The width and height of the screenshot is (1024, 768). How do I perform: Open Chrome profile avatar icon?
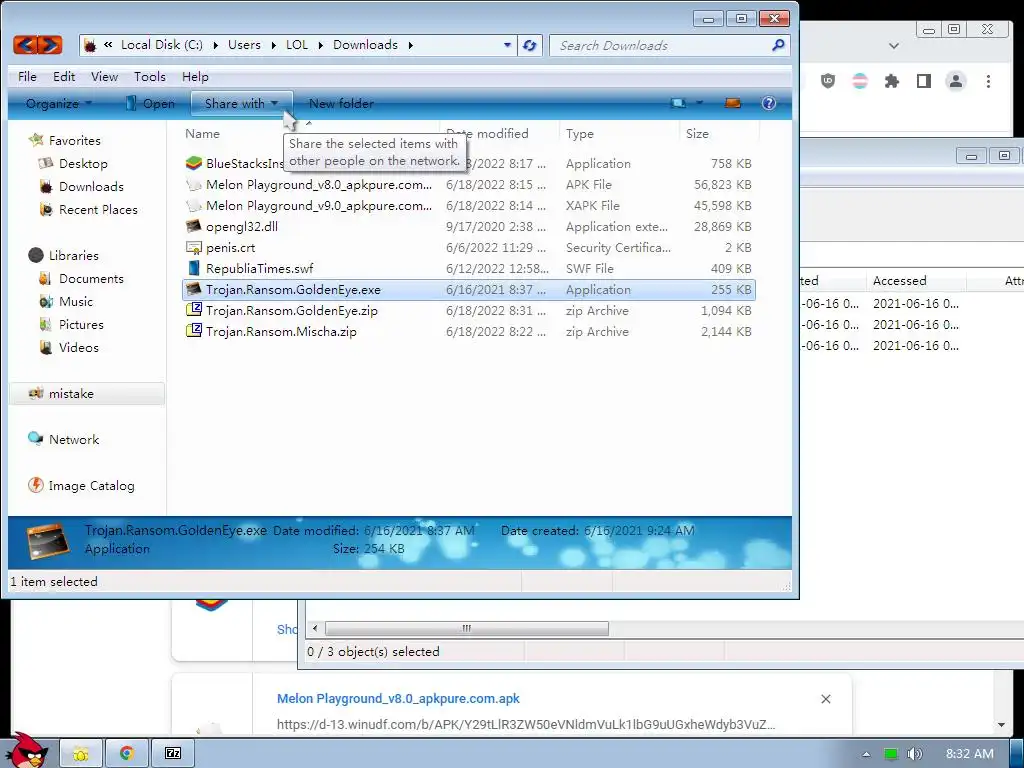pyautogui.click(x=955, y=81)
